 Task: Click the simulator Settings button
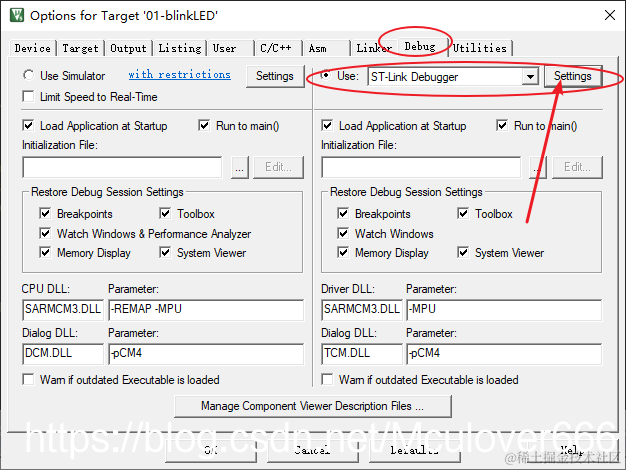point(275,76)
